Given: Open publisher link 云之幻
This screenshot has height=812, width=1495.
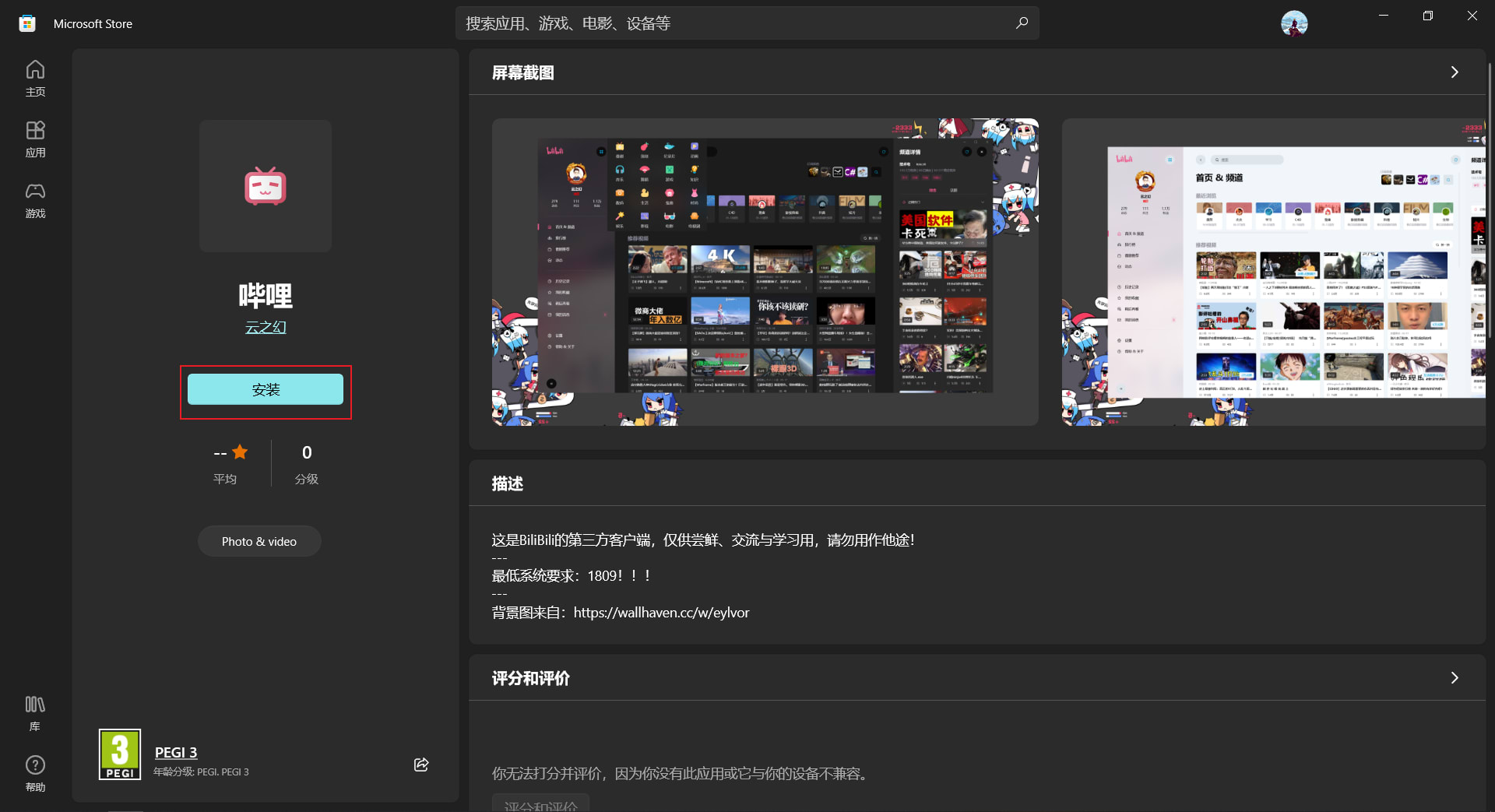Looking at the screenshot, I should (x=266, y=327).
